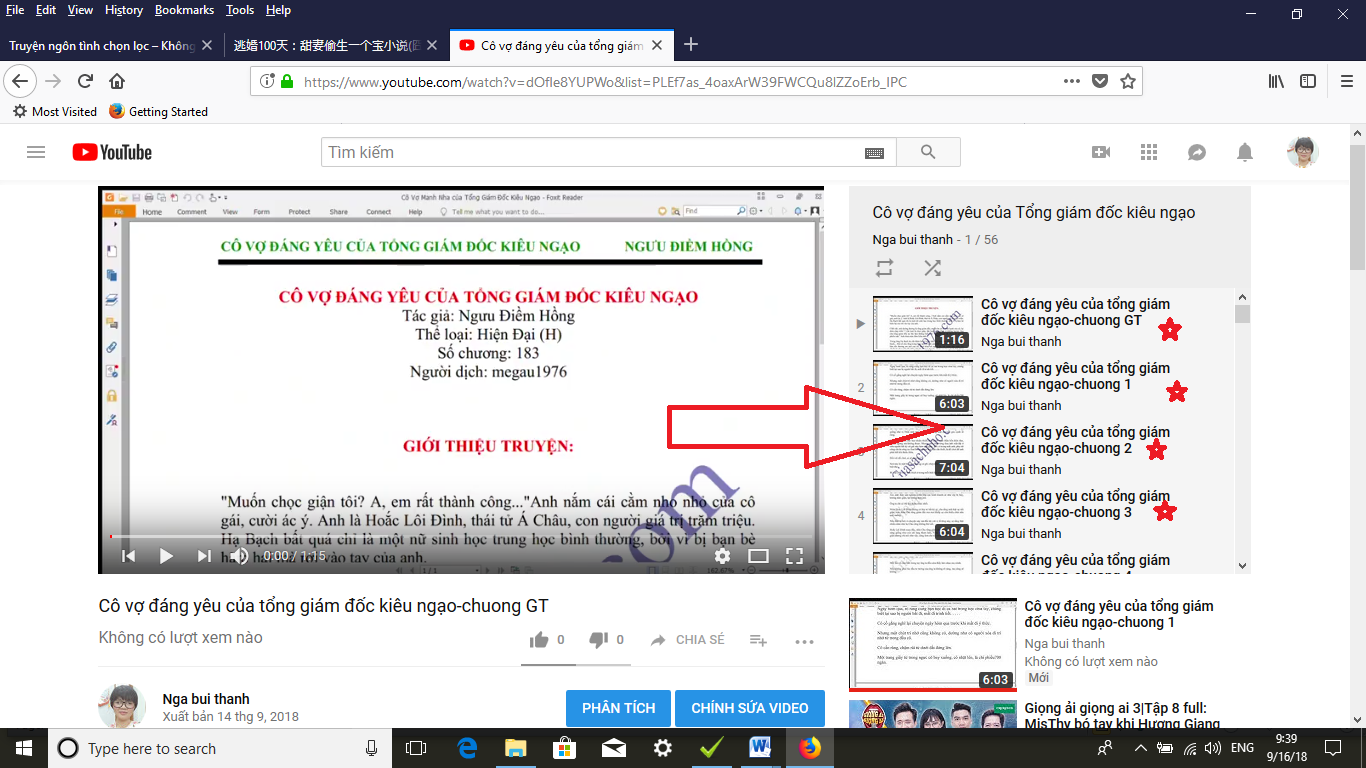
Task: Click the YouTube logo
Action: [x=112, y=152]
